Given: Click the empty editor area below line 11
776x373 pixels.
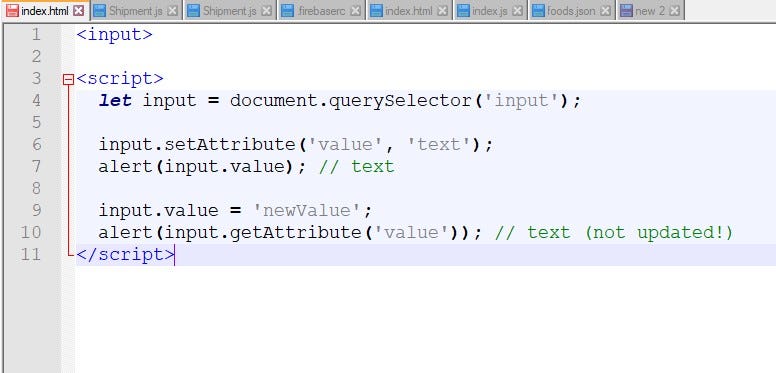Looking at the screenshot, I should pos(426,319).
